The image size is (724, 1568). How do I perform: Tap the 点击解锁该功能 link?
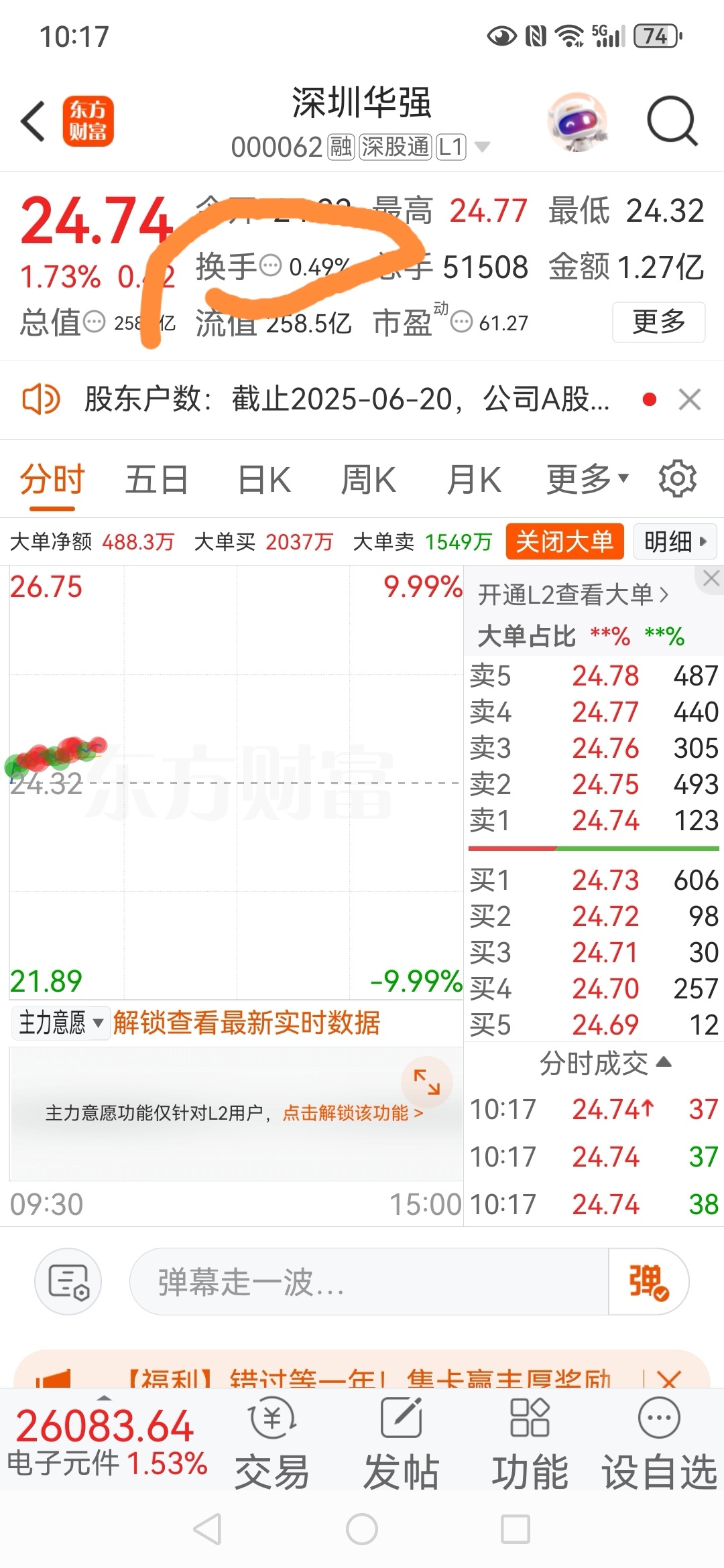click(353, 1113)
